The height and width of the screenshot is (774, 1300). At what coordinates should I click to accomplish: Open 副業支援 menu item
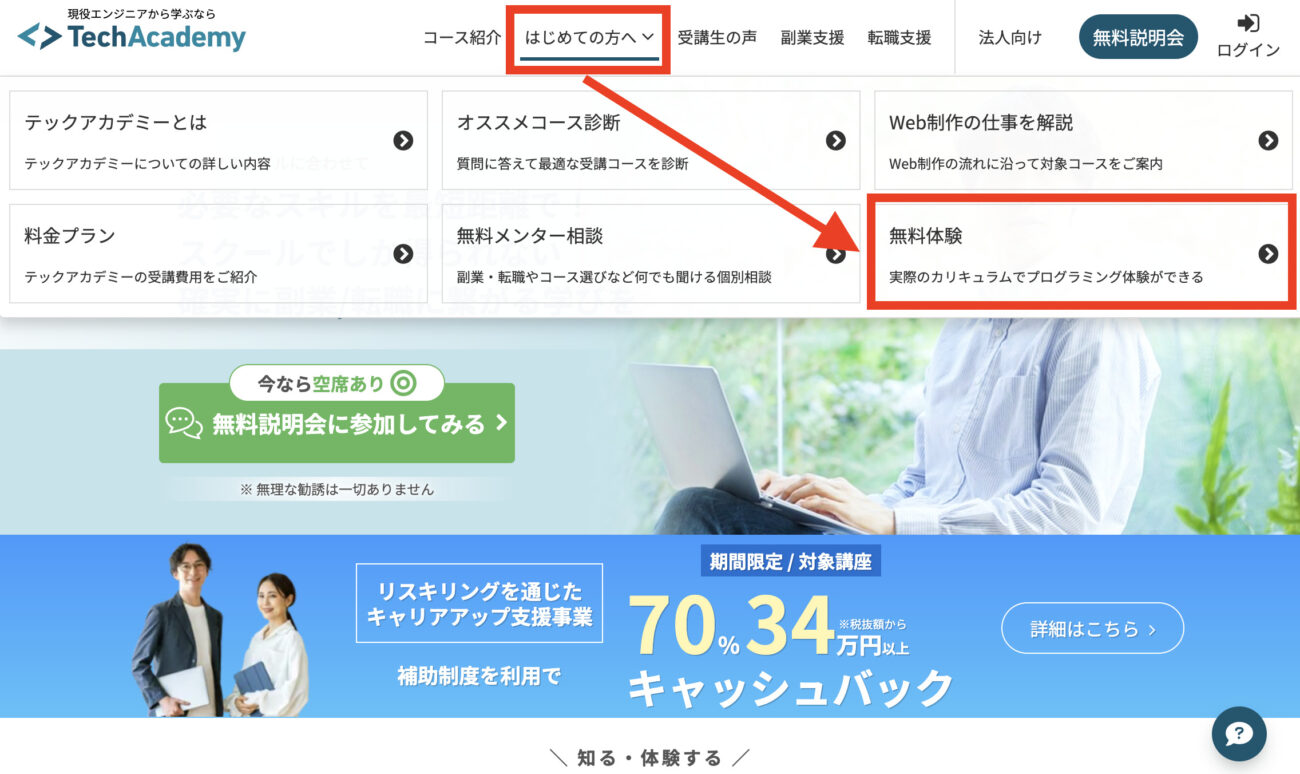point(812,38)
